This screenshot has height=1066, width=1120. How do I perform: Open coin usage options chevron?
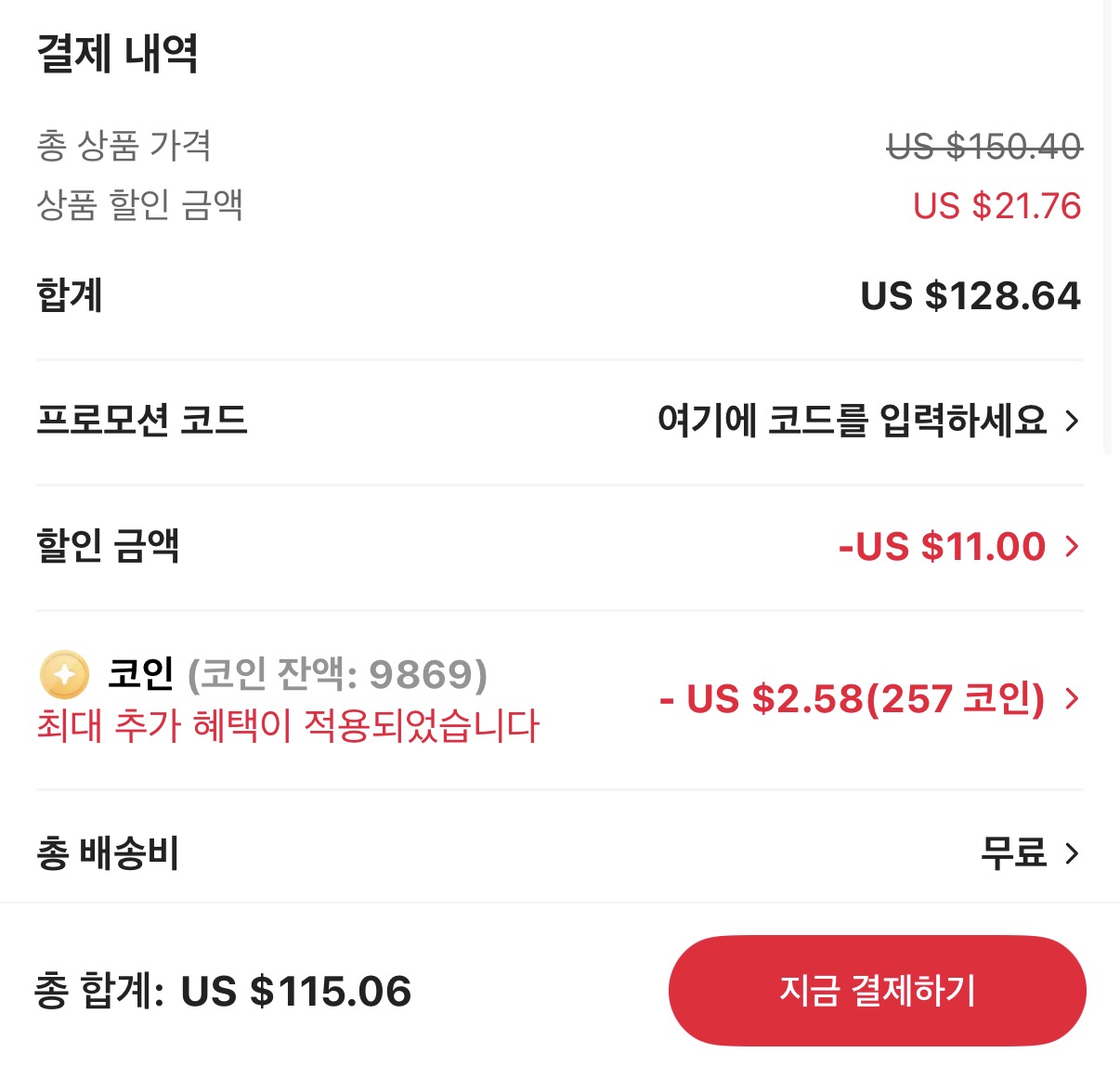pos(1072,698)
